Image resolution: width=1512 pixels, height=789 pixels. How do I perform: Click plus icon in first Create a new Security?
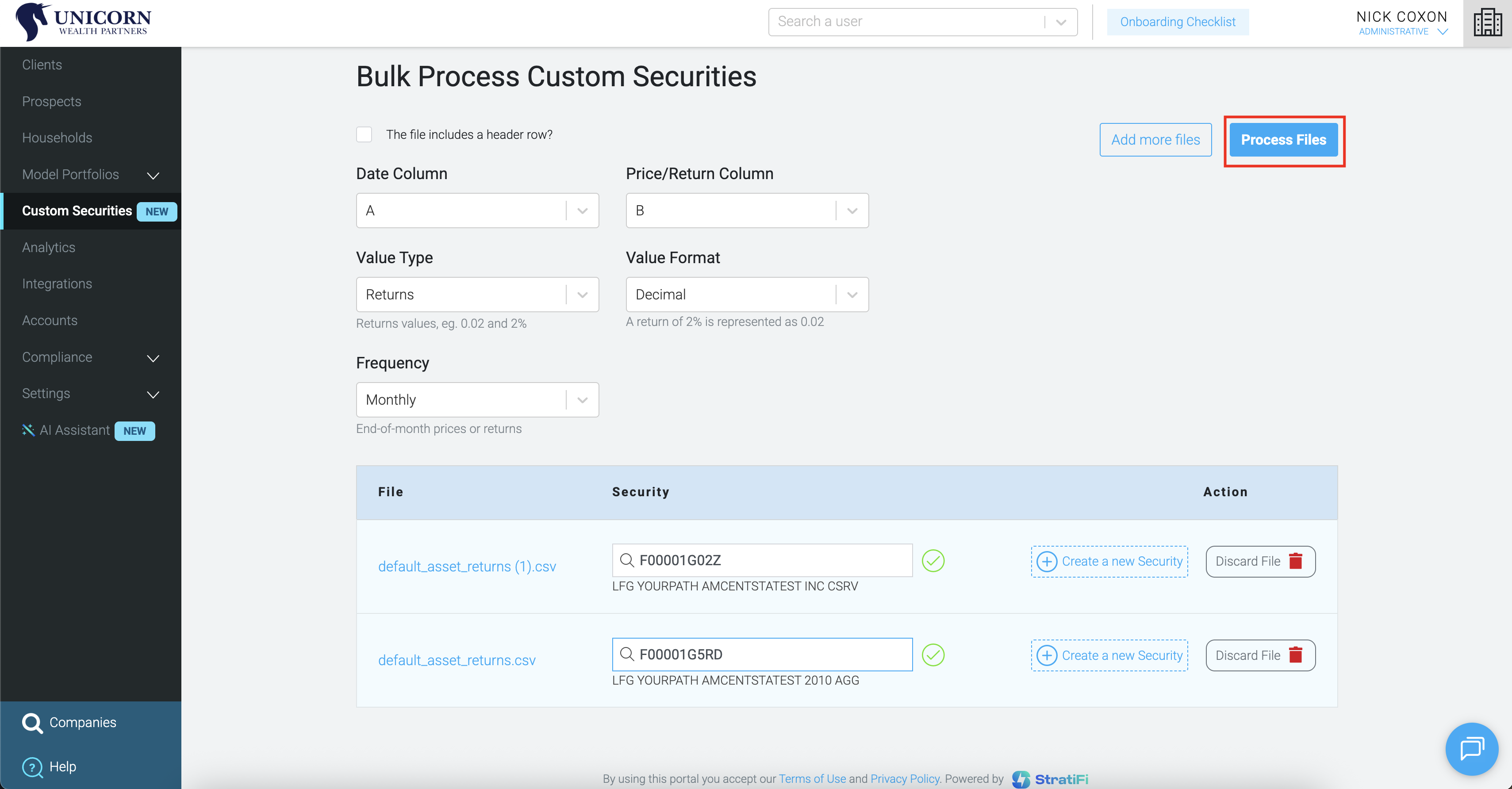1047,561
